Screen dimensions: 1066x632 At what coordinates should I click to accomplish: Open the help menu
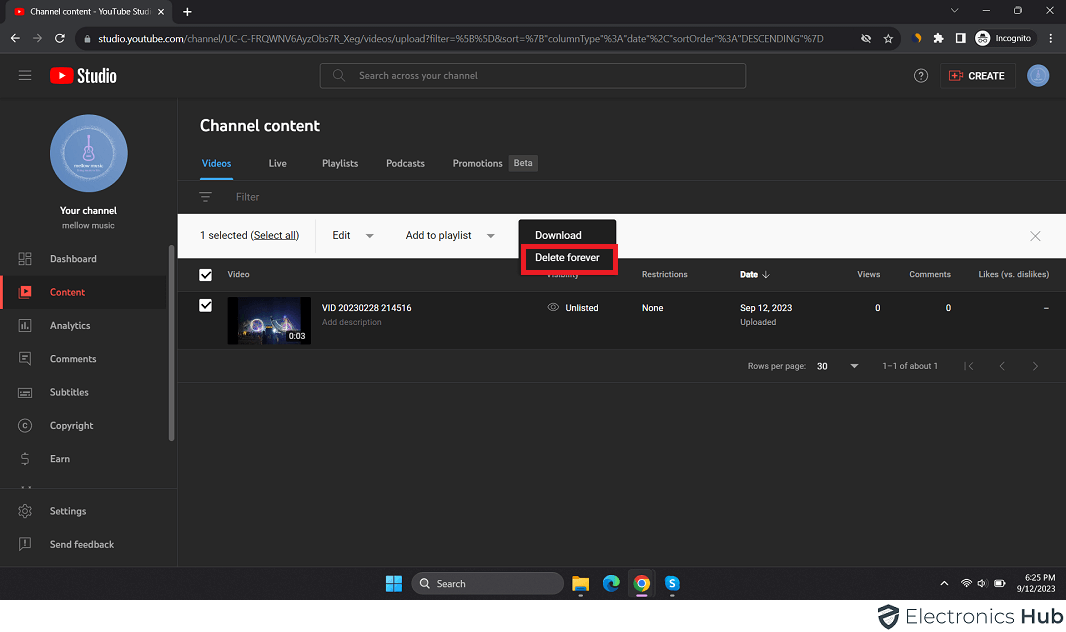point(920,75)
